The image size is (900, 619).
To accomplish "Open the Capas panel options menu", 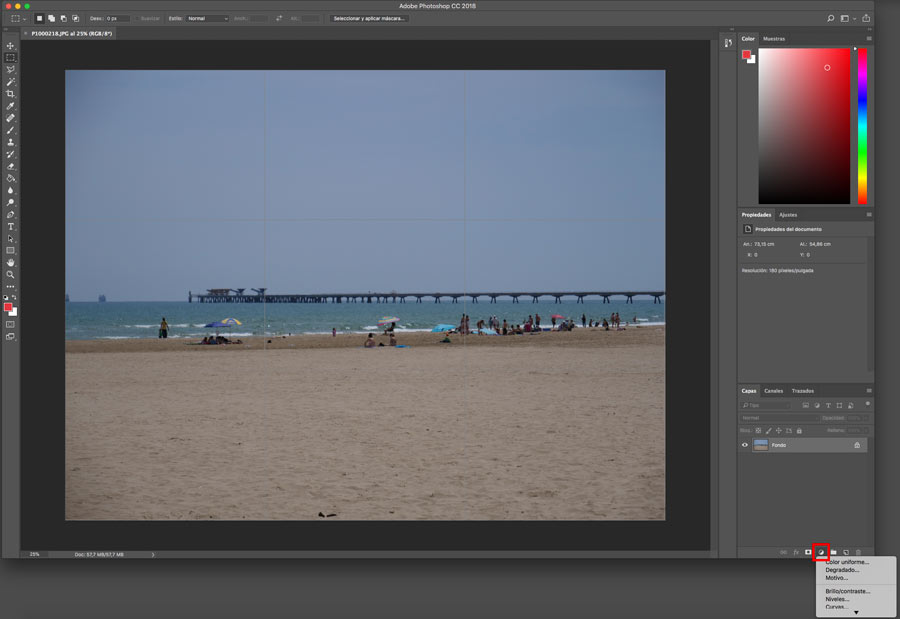I will pyautogui.click(x=868, y=391).
